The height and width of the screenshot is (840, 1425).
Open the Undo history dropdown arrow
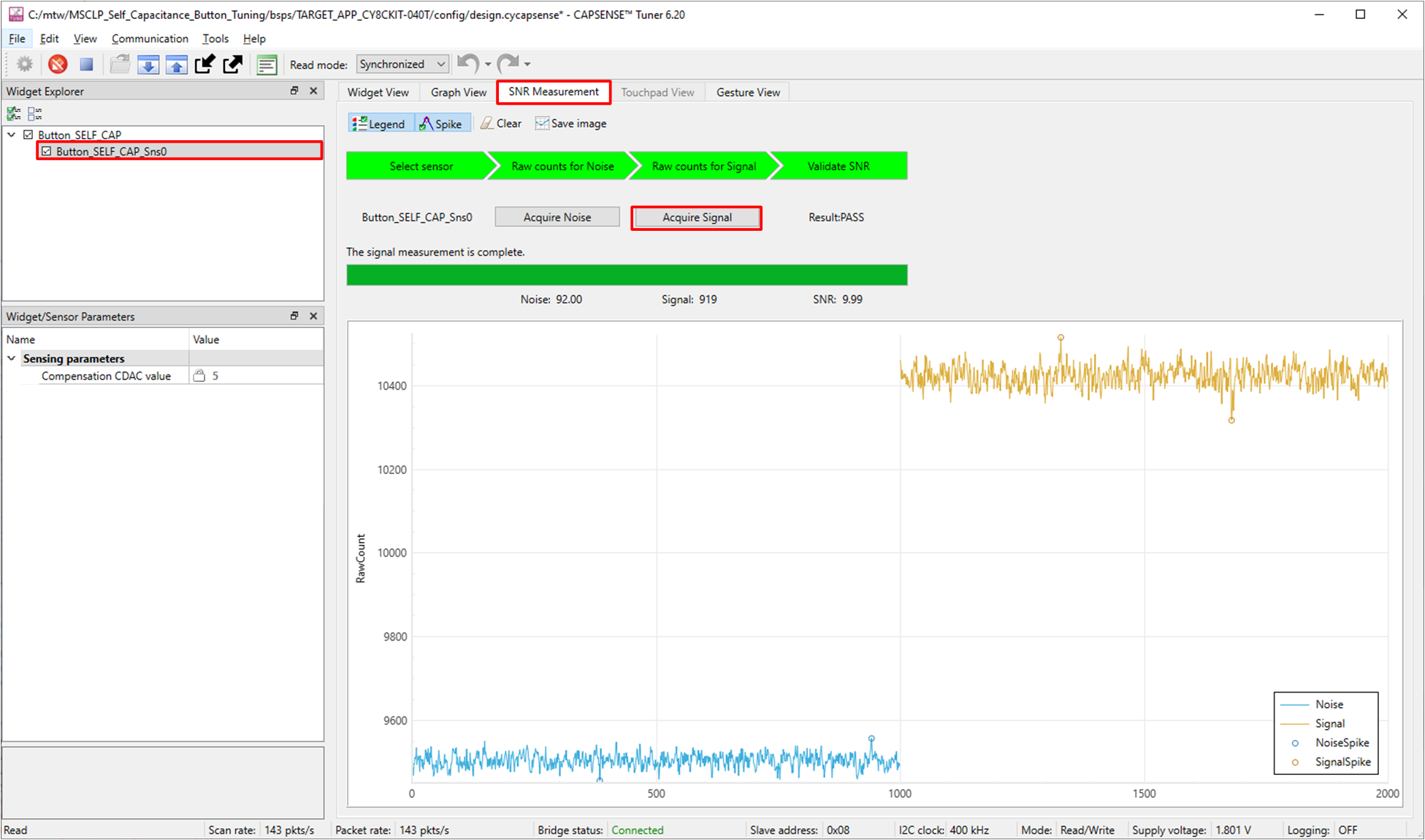488,64
